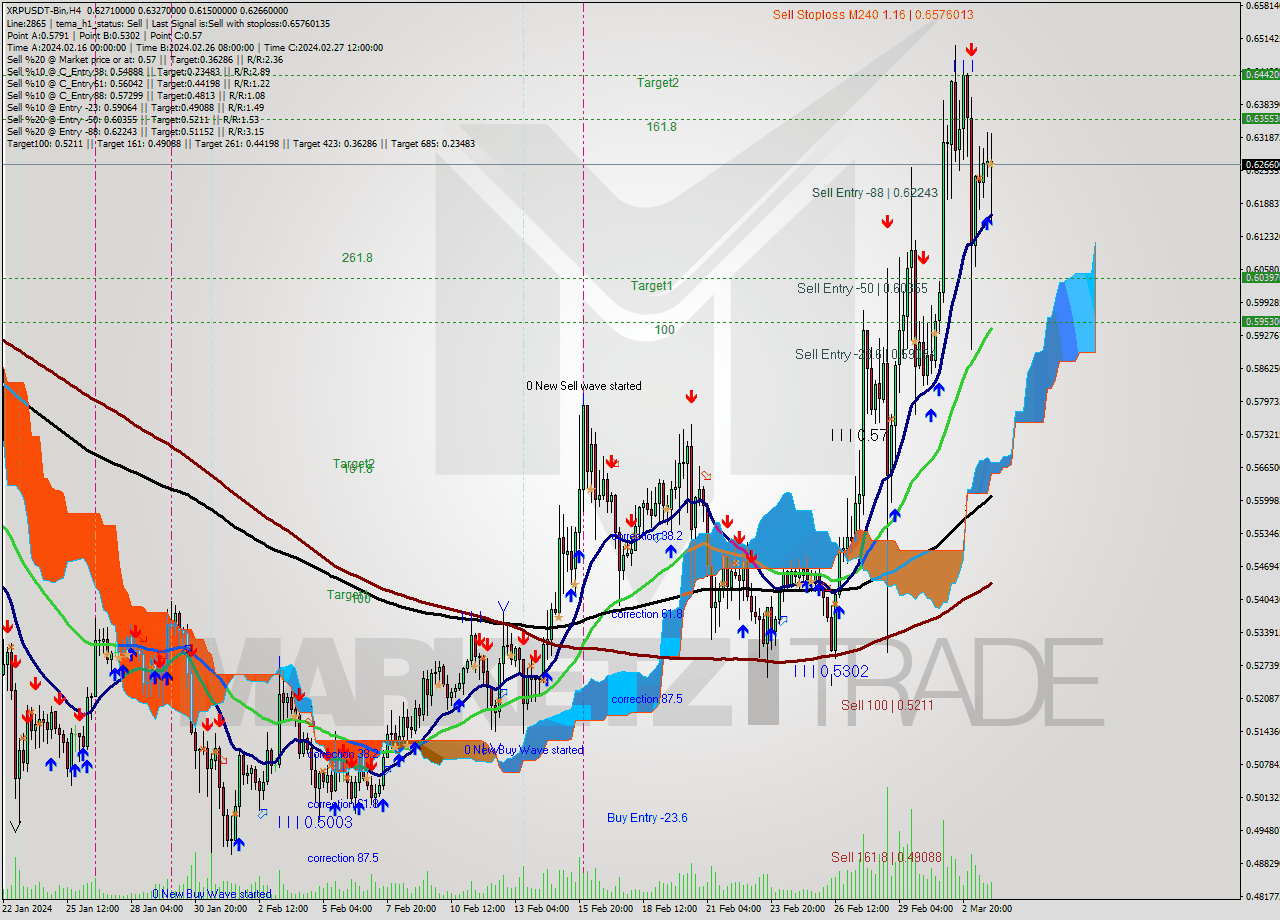Click the '21 Feb 04:00' time axis label
Screen dimensions: 1280x920
click(x=733, y=909)
